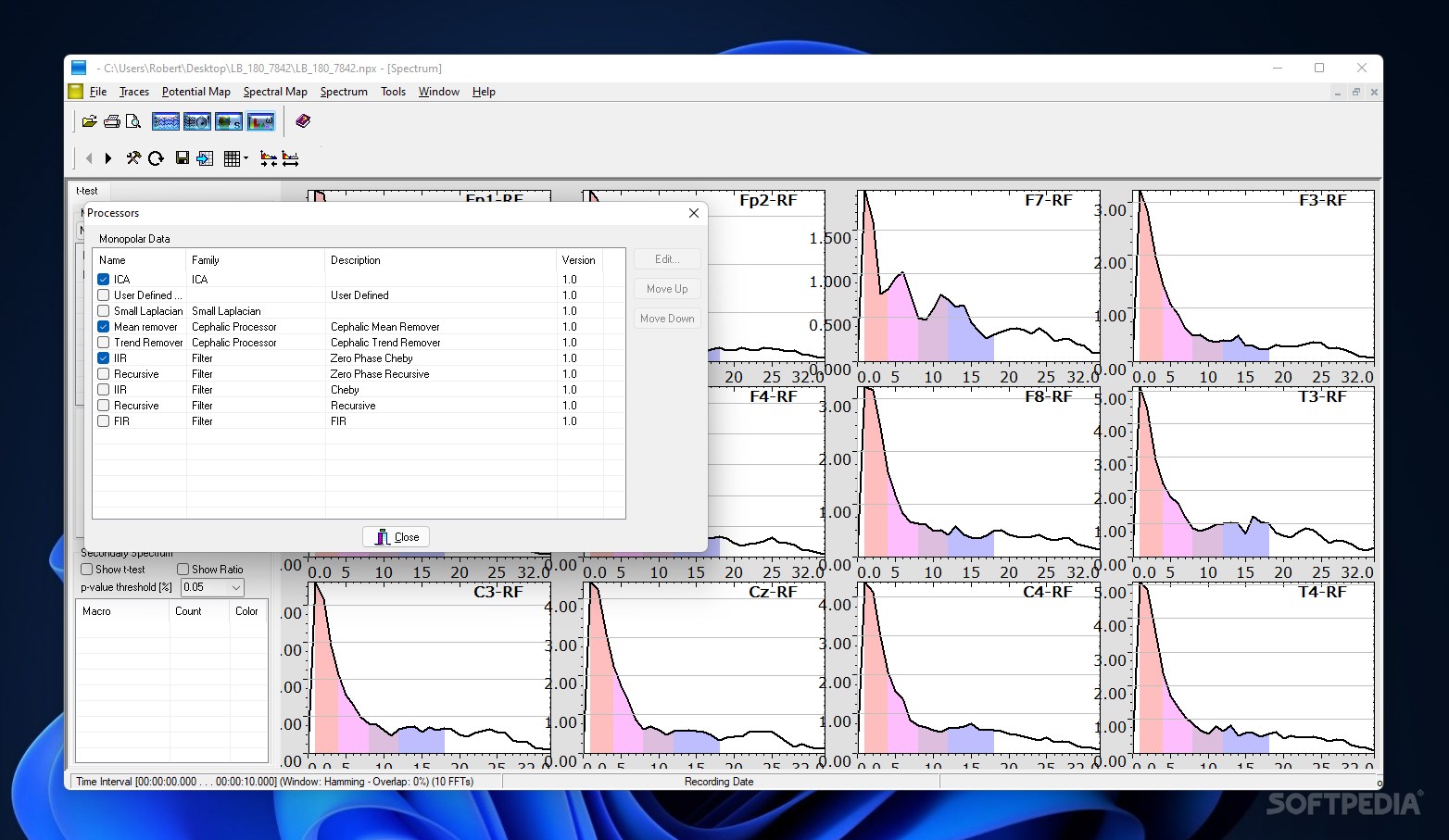Uncheck the ICA processor checkbox
Screen dimensions: 1449x840
pos(104,279)
